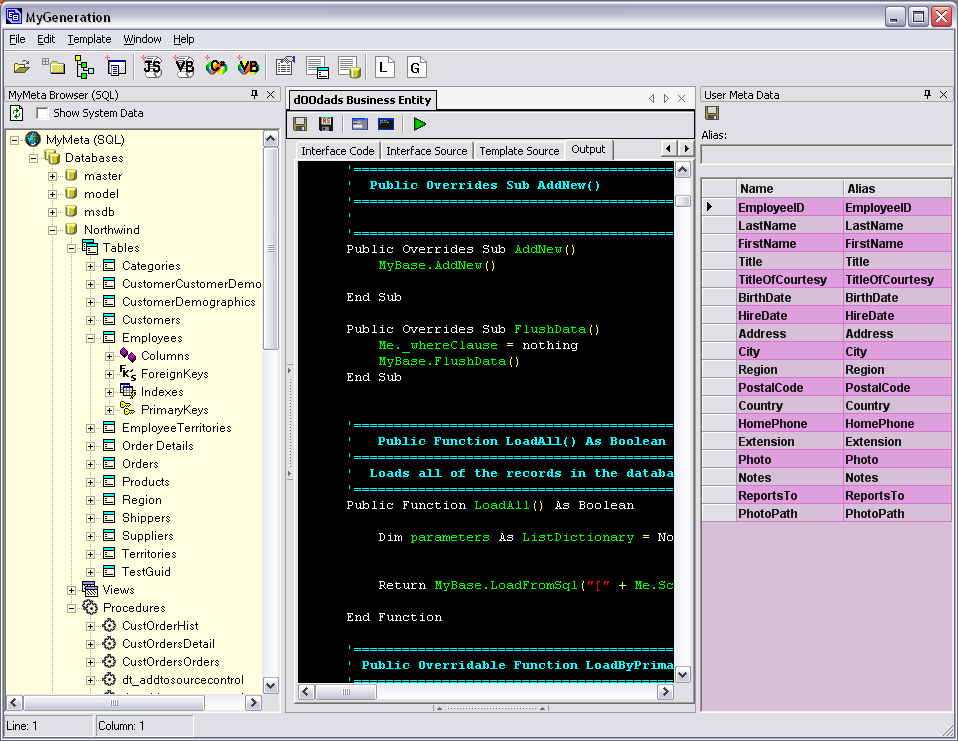Open the File menu

pos(17,39)
